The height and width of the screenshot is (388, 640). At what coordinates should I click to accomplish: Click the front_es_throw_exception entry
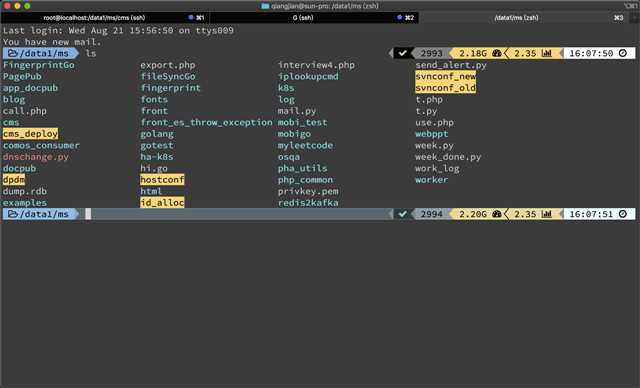click(206, 122)
